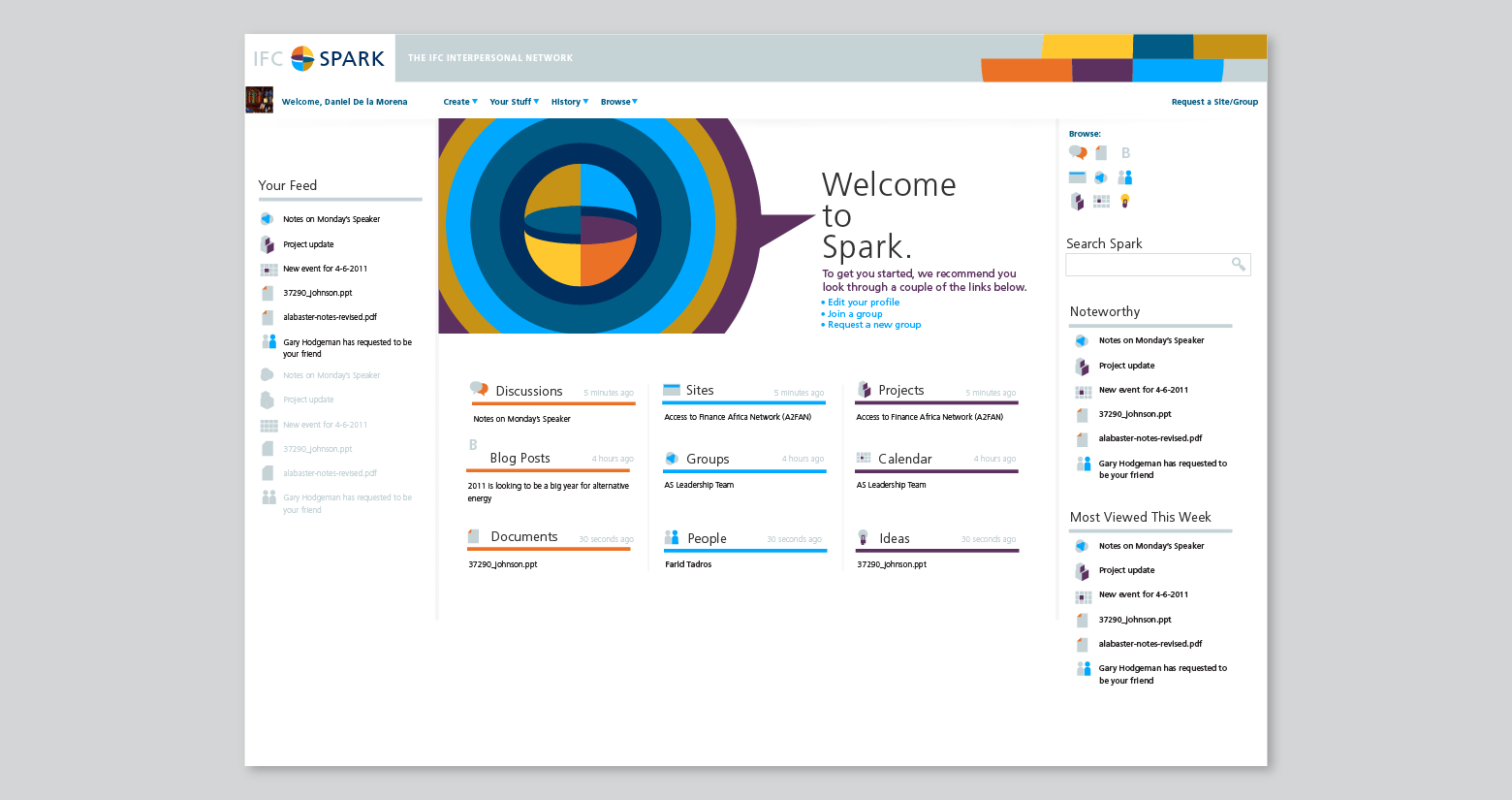Open Sites from the Browse icon panel
The width and height of the screenshot is (1512, 800).
(1077, 177)
